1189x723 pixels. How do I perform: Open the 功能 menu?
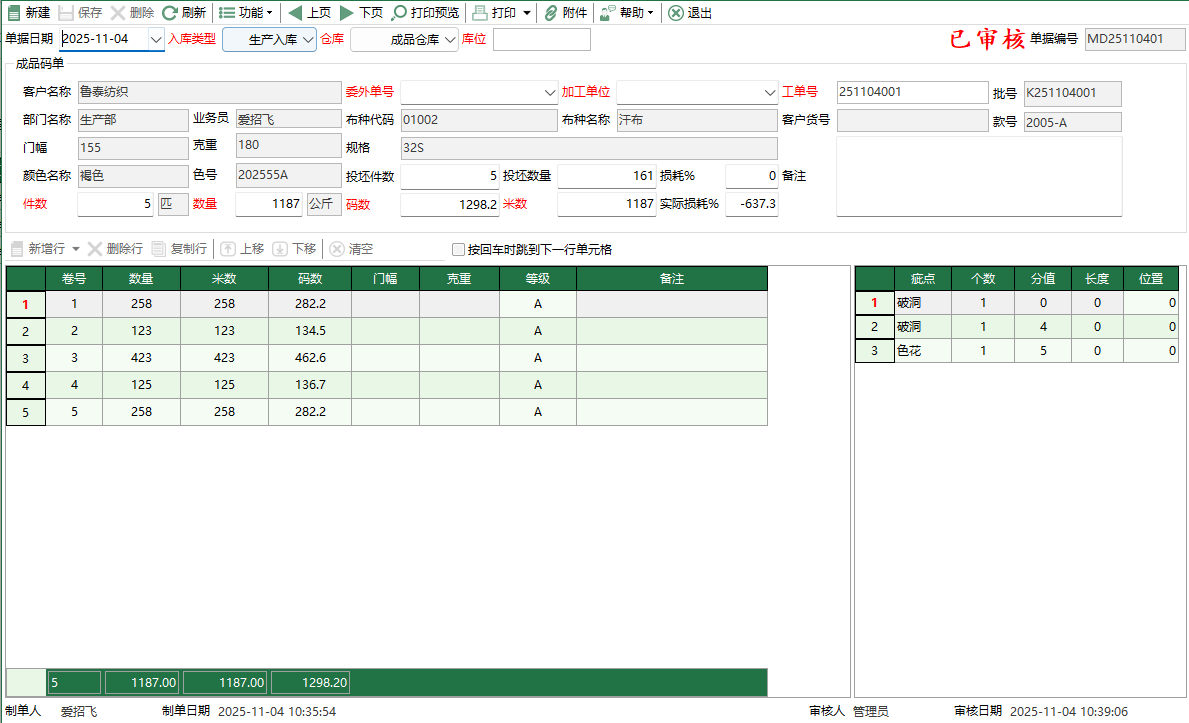[245, 12]
